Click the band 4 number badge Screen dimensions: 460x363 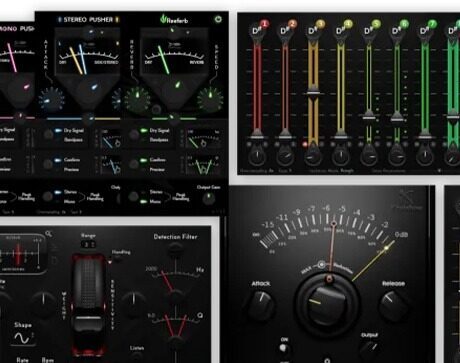coord(348,24)
